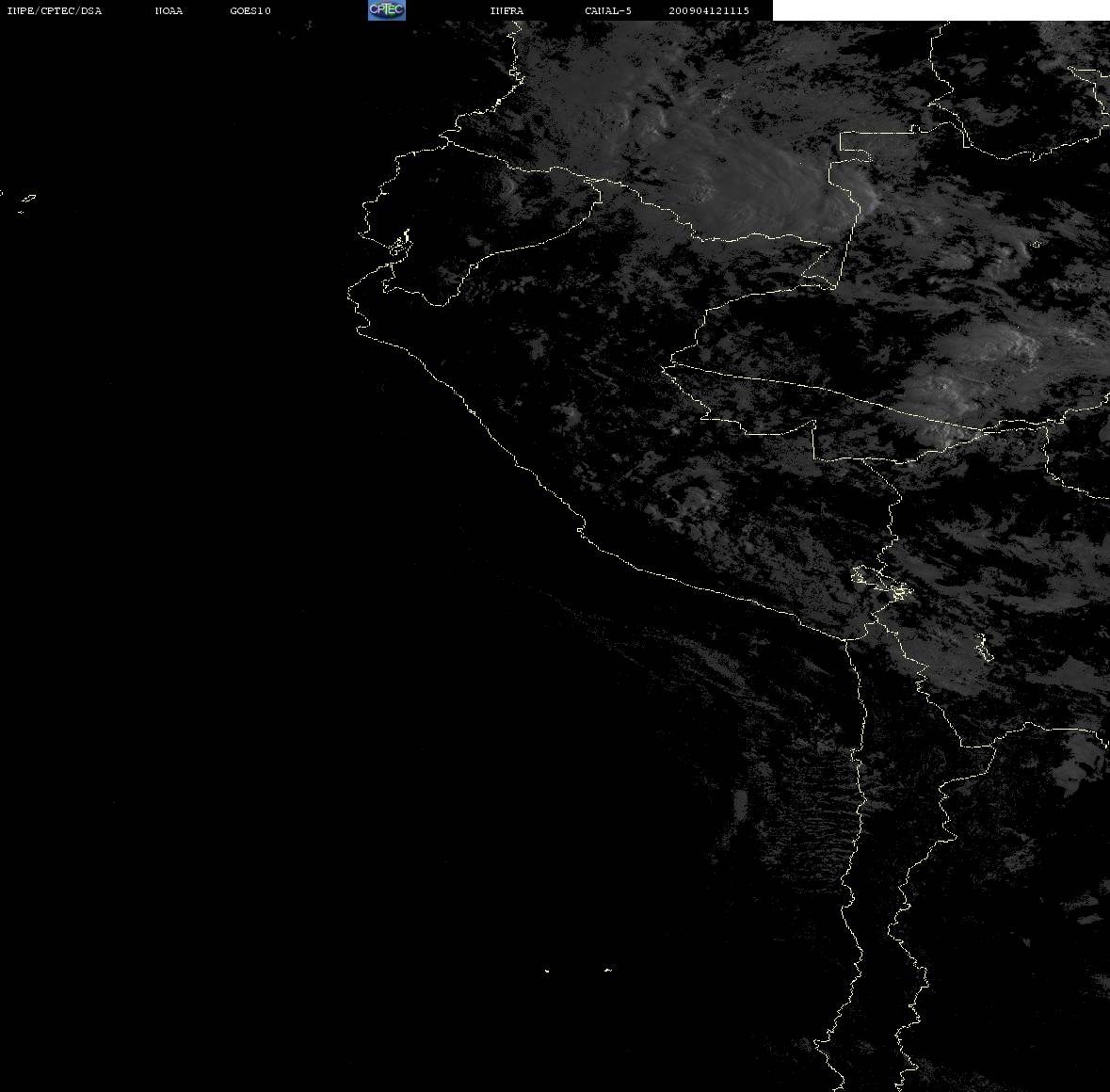Click the CANAL-5 label in header

pyautogui.click(x=608, y=10)
